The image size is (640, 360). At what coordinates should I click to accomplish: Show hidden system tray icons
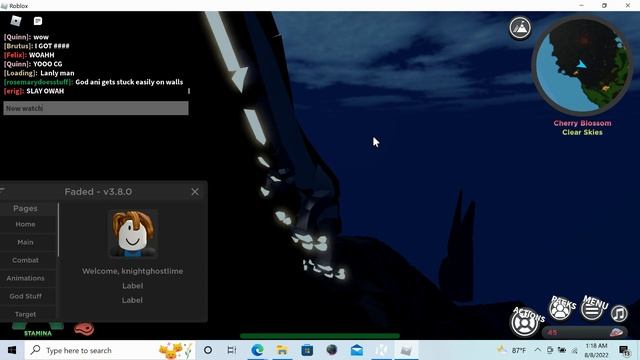pyautogui.click(x=538, y=350)
